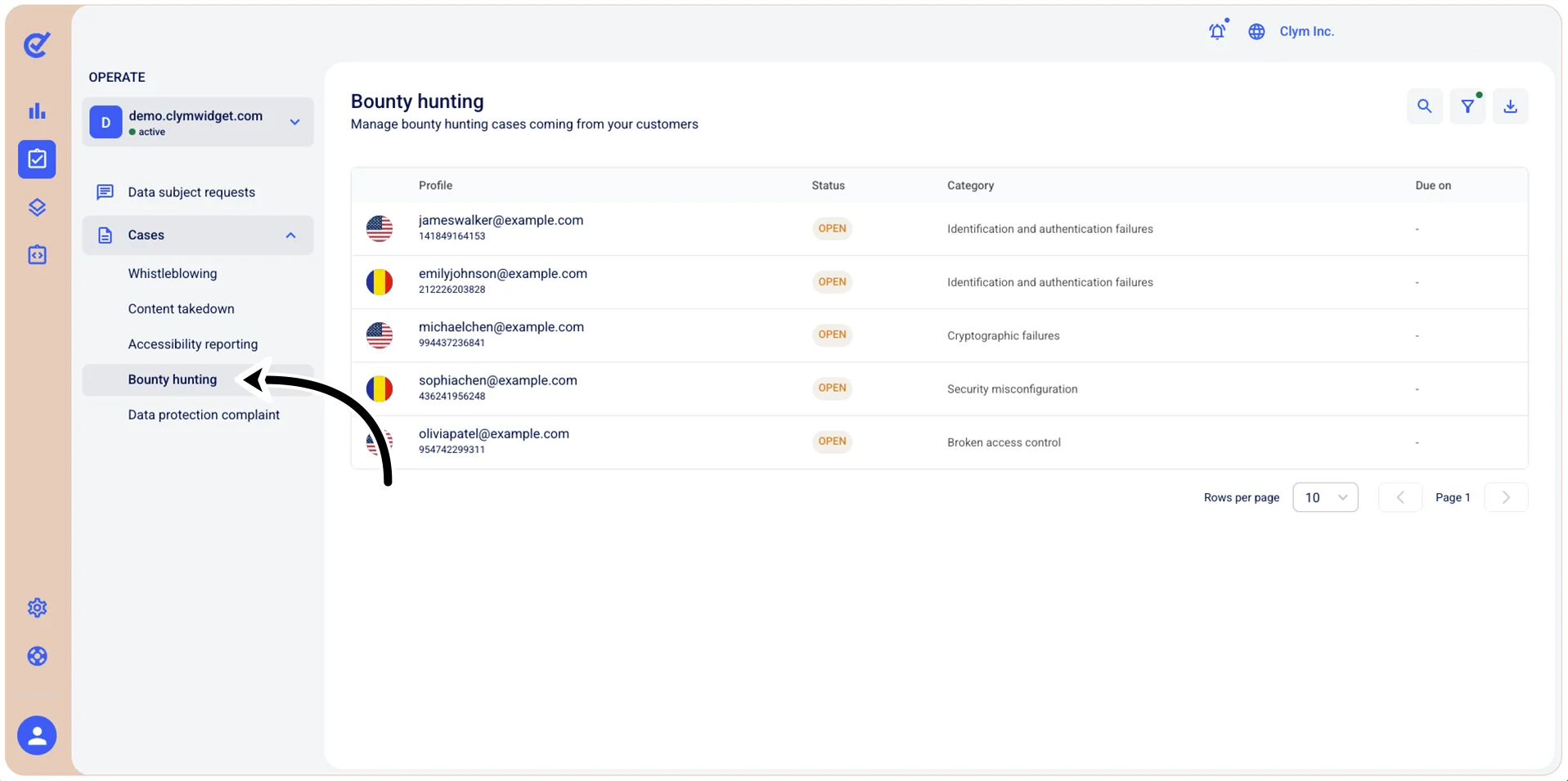This screenshot has height=781, width=1568.
Task: Open Content takedown cases
Action: pos(181,308)
